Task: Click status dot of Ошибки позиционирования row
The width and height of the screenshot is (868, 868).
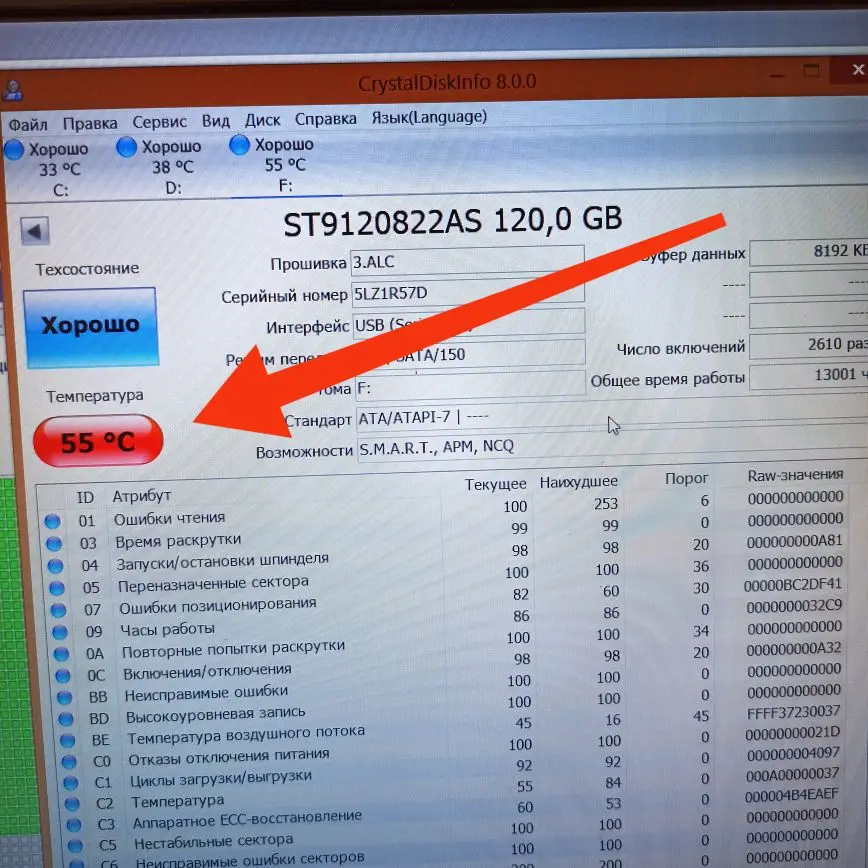Action: pyautogui.click(x=59, y=610)
